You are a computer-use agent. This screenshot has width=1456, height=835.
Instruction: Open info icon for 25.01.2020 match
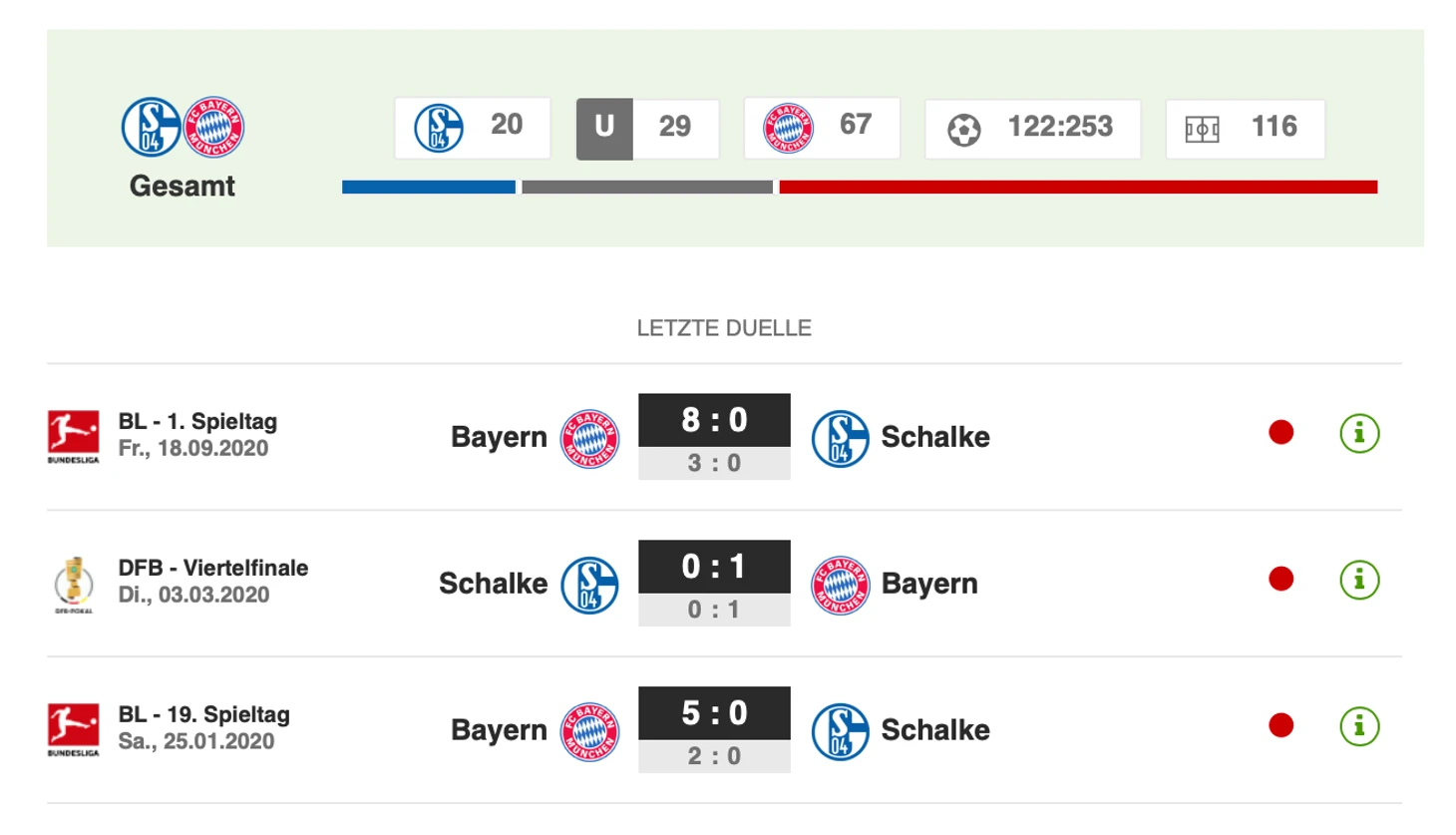1358,727
